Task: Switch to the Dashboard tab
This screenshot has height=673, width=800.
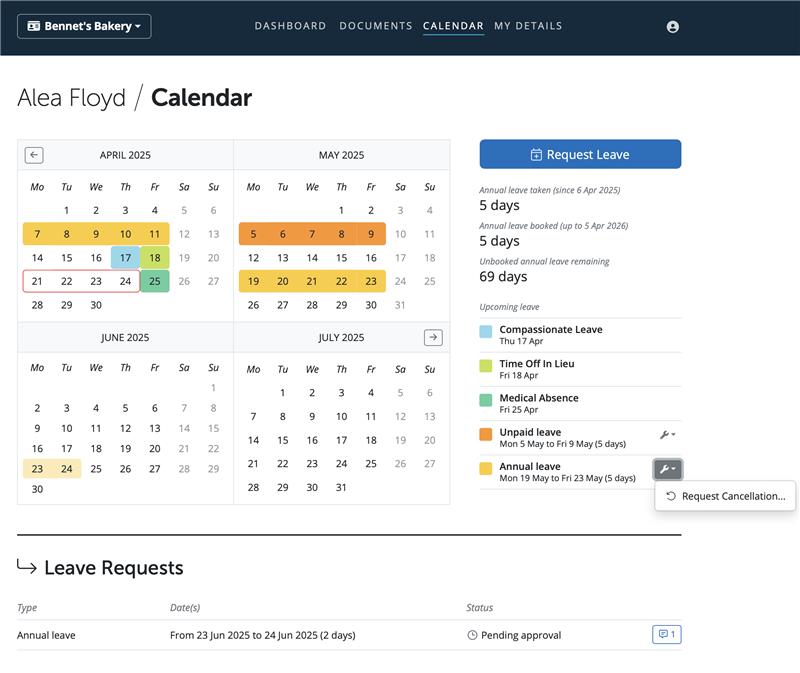Action: (x=290, y=26)
